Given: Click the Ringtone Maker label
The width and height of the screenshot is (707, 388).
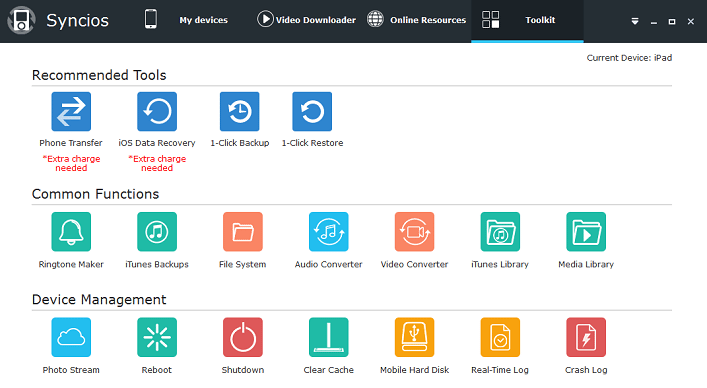Looking at the screenshot, I should pyautogui.click(x=71, y=265).
